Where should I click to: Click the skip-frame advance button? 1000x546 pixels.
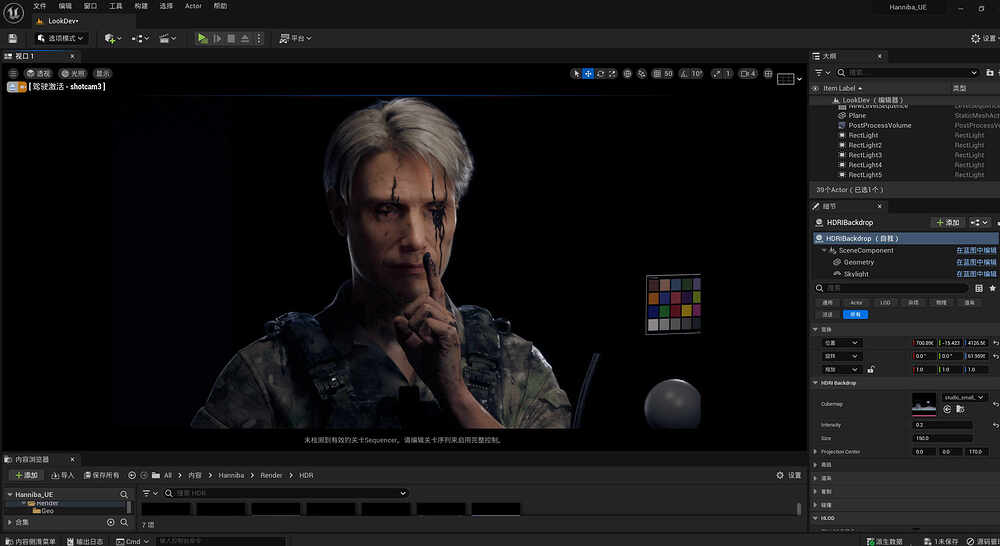coord(217,38)
